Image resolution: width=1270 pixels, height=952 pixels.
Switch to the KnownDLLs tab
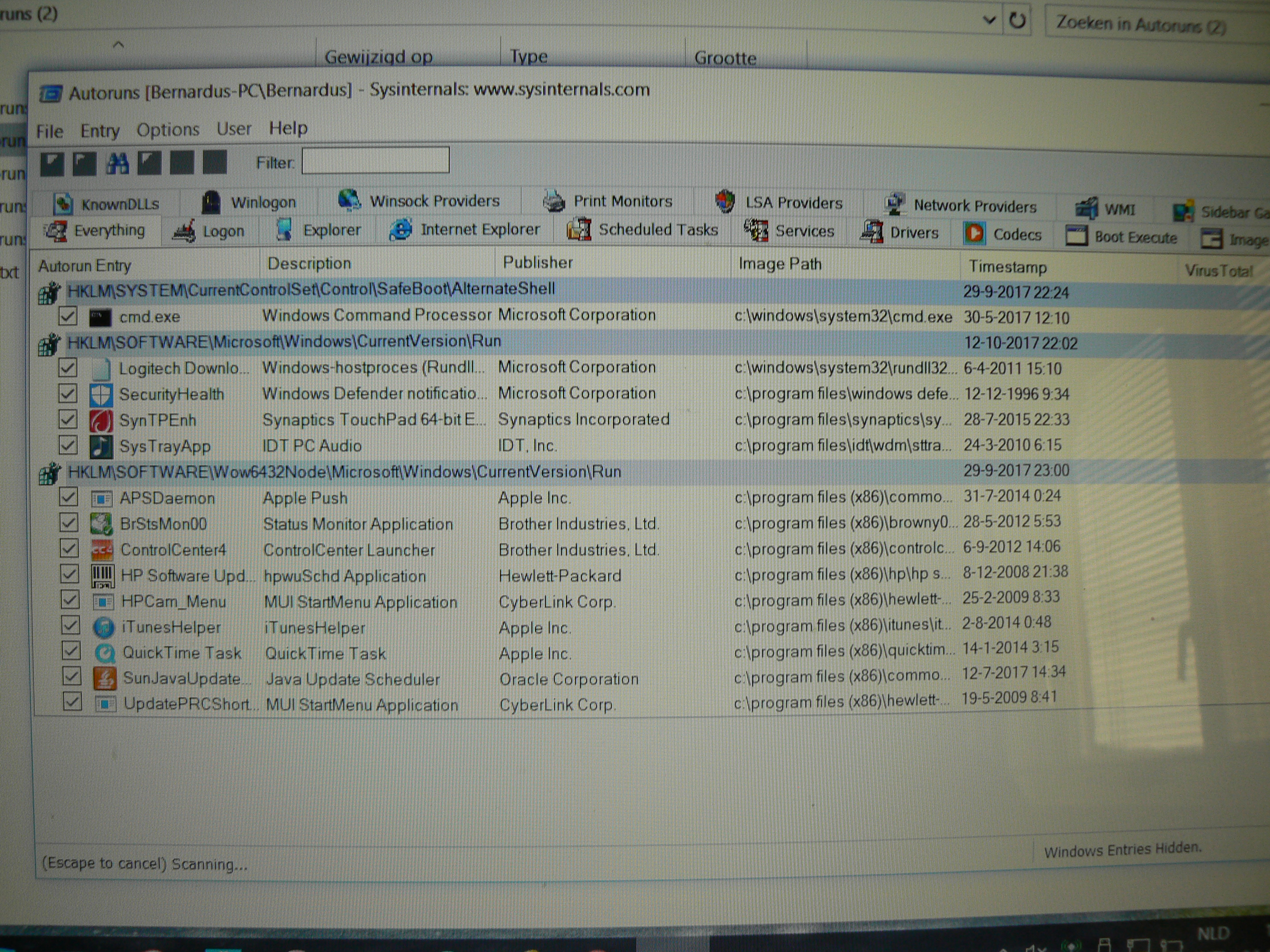coord(107,204)
